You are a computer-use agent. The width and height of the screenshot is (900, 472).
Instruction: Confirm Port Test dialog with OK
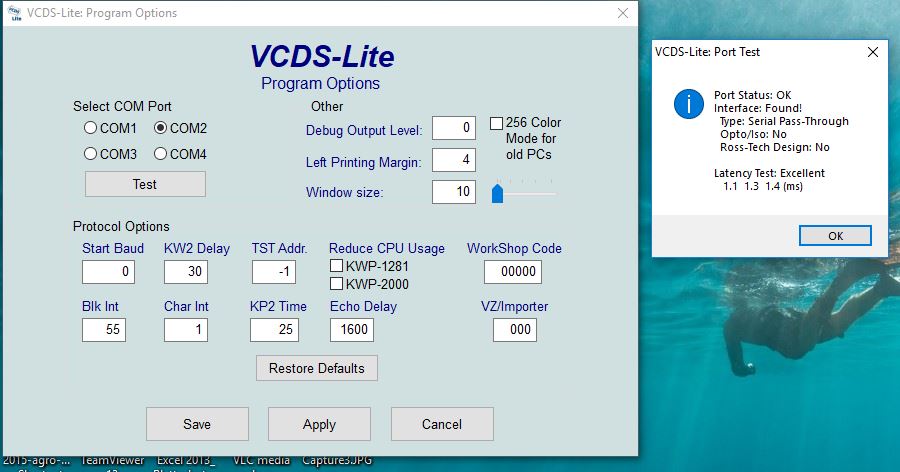point(835,236)
